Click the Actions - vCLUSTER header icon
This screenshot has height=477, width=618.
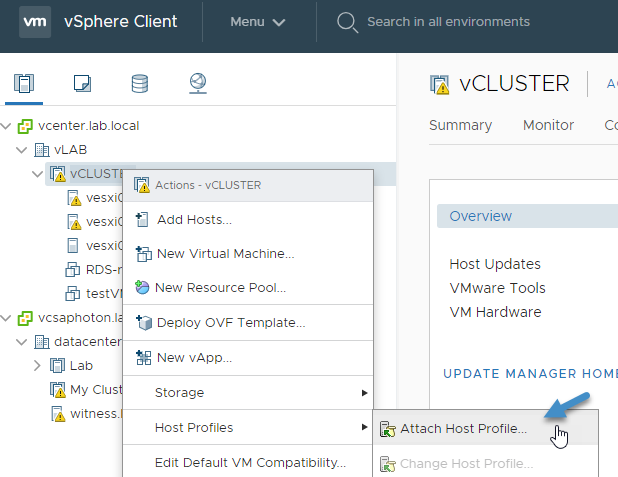141,185
